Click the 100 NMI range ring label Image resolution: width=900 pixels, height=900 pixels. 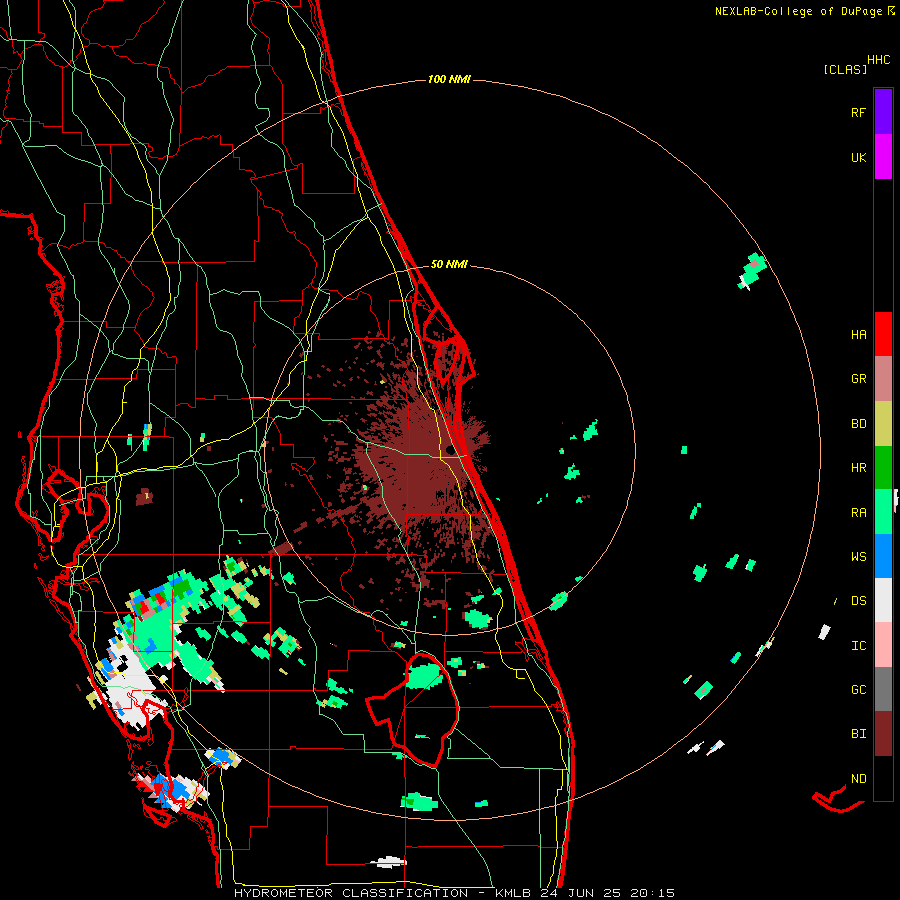(449, 79)
